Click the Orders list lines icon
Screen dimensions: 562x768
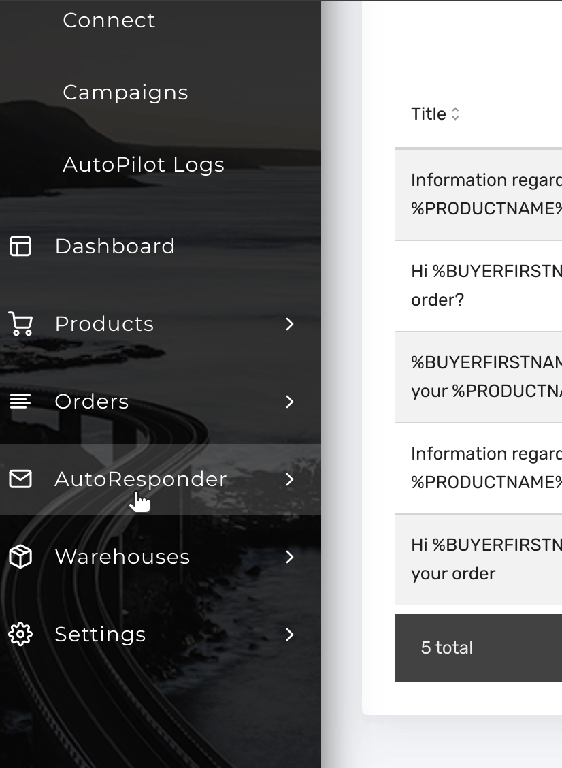[21, 402]
